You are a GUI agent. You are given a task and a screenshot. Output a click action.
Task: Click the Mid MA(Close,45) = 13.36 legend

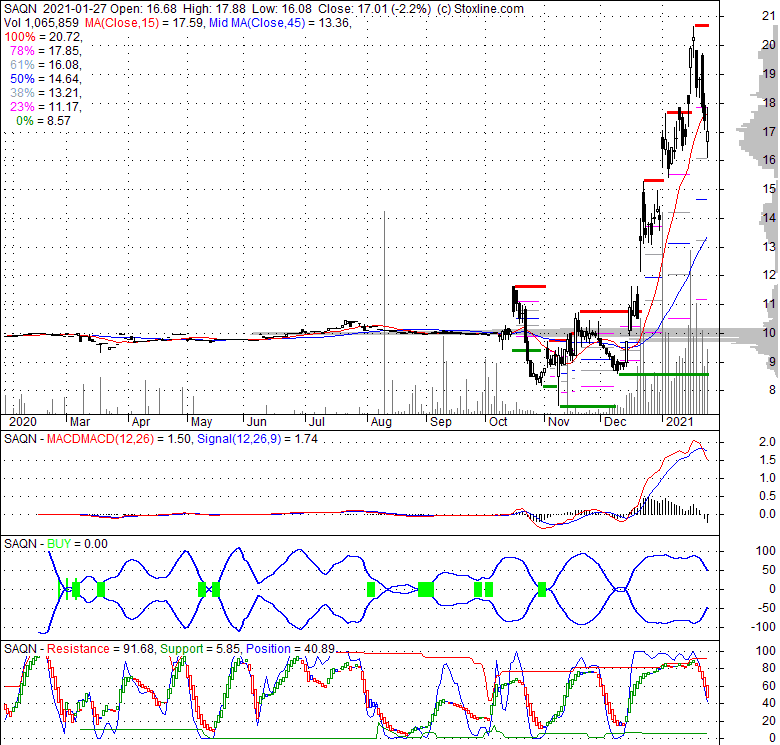(281, 23)
